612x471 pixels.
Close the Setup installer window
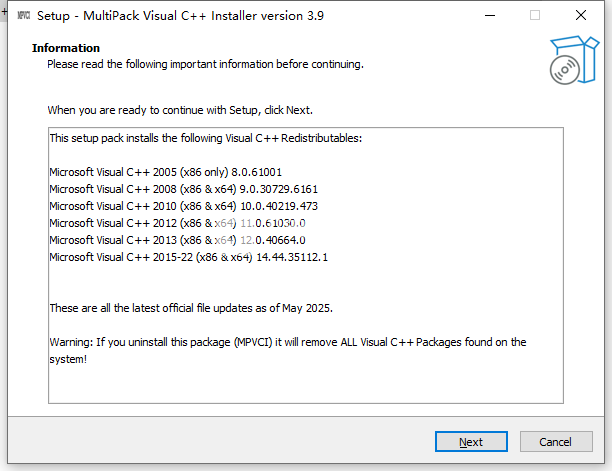581,15
